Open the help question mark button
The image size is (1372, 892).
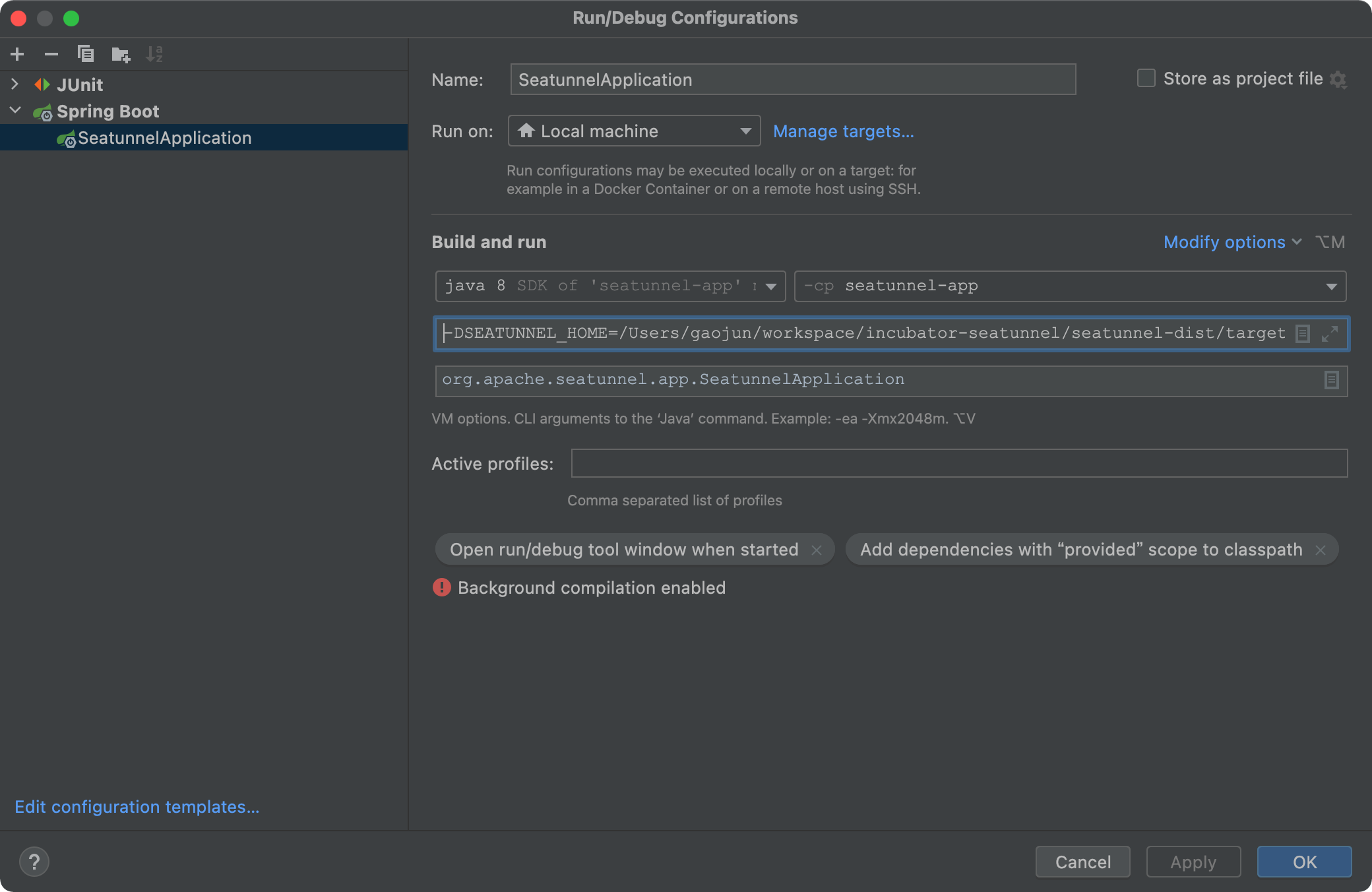coord(34,862)
